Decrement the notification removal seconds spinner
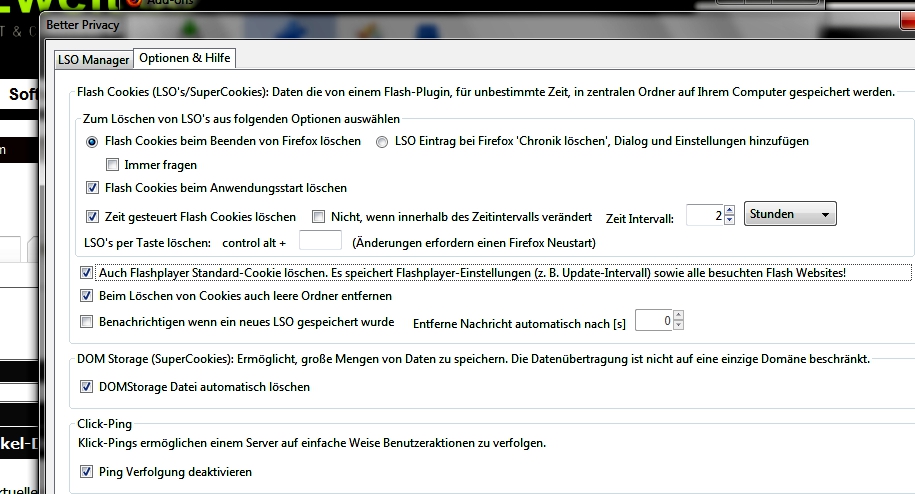Image resolution: width=915 pixels, height=494 pixels. point(678,325)
